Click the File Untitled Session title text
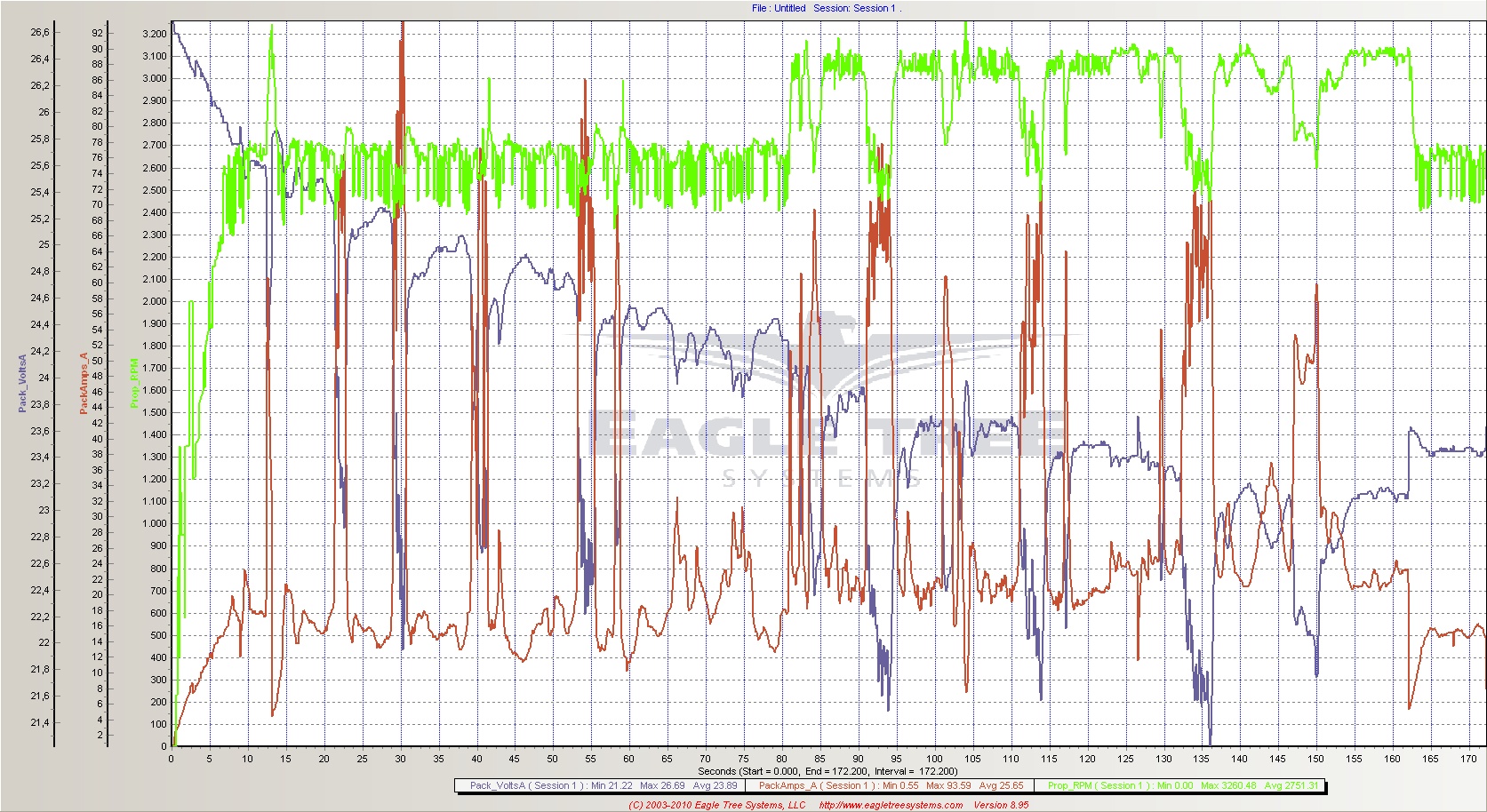The image size is (1487, 812). click(x=825, y=8)
